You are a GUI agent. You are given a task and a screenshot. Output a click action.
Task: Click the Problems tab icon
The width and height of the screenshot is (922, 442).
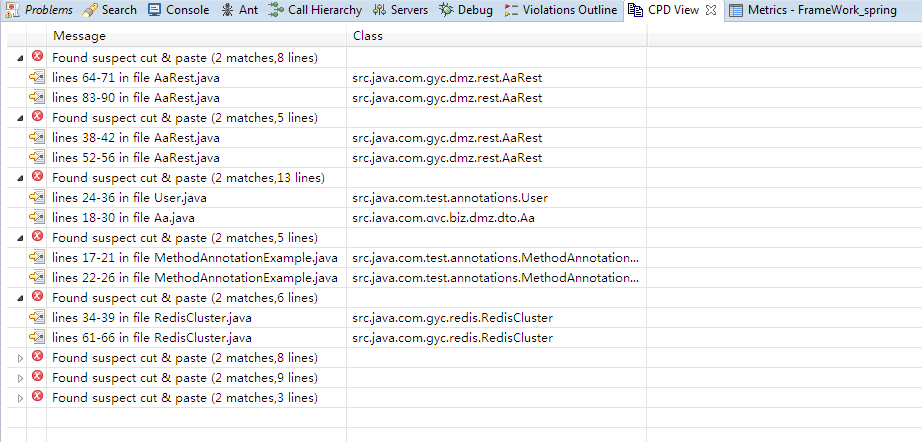(11, 10)
